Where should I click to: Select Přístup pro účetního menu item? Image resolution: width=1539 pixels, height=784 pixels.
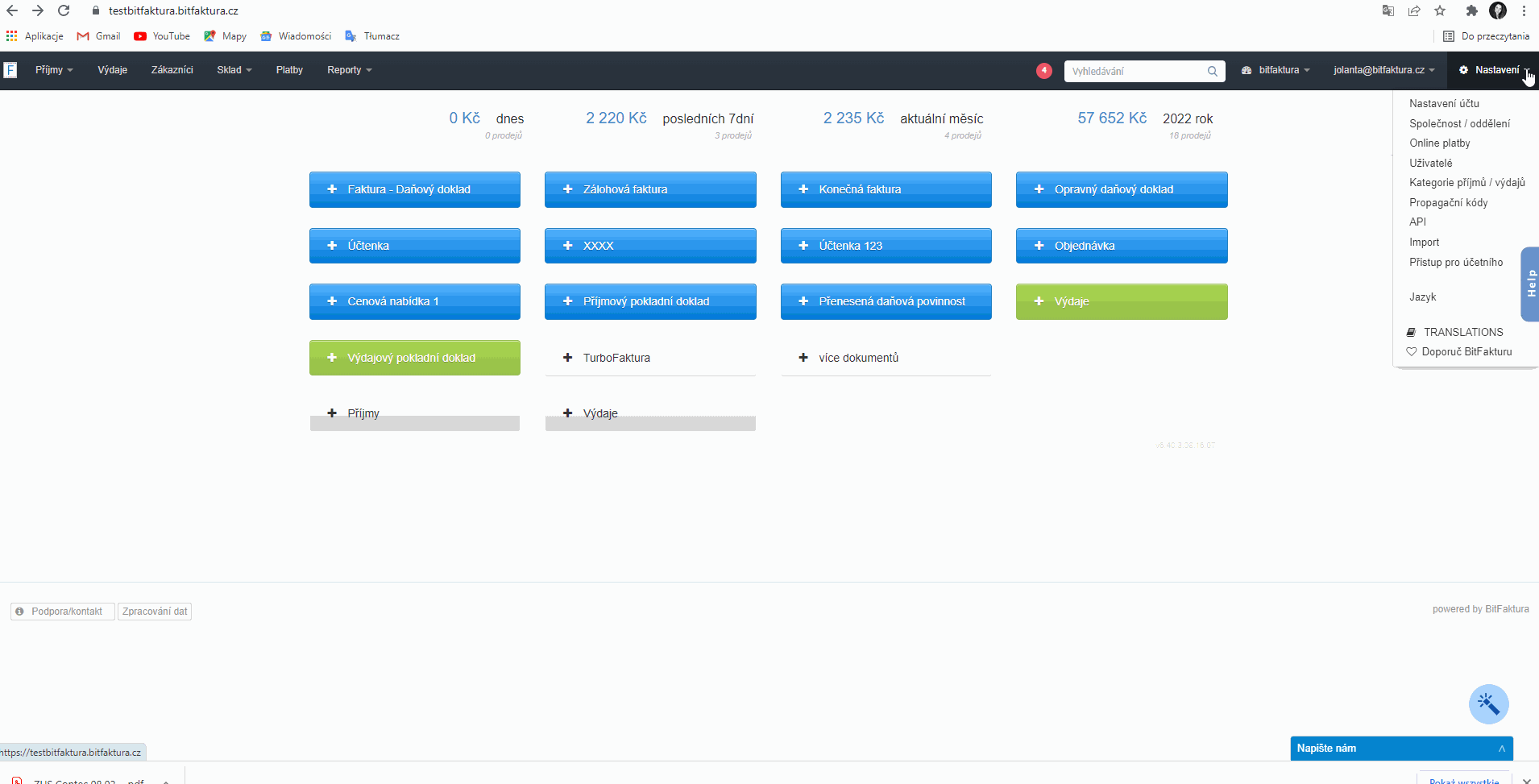point(1456,263)
